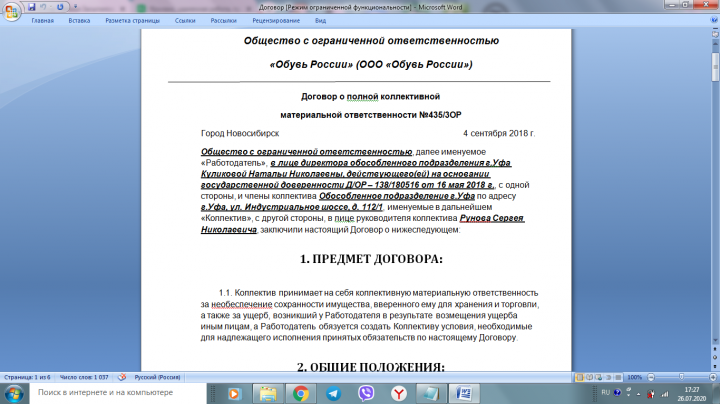The image size is (720, 404).
Task: Open word count 'Число слов: 1 037'
Action: click(x=84, y=377)
